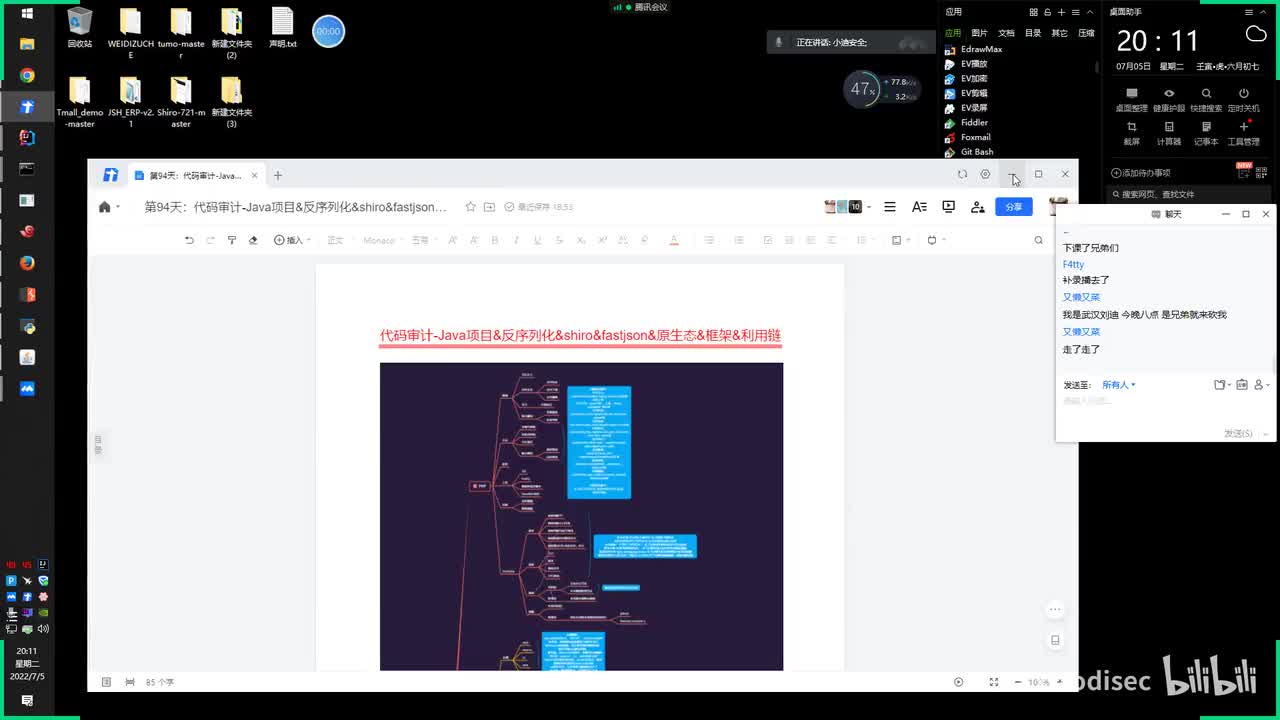Viewport: 1280px width, 720px height.
Task: Open the document outline menu icon
Action: tap(889, 207)
